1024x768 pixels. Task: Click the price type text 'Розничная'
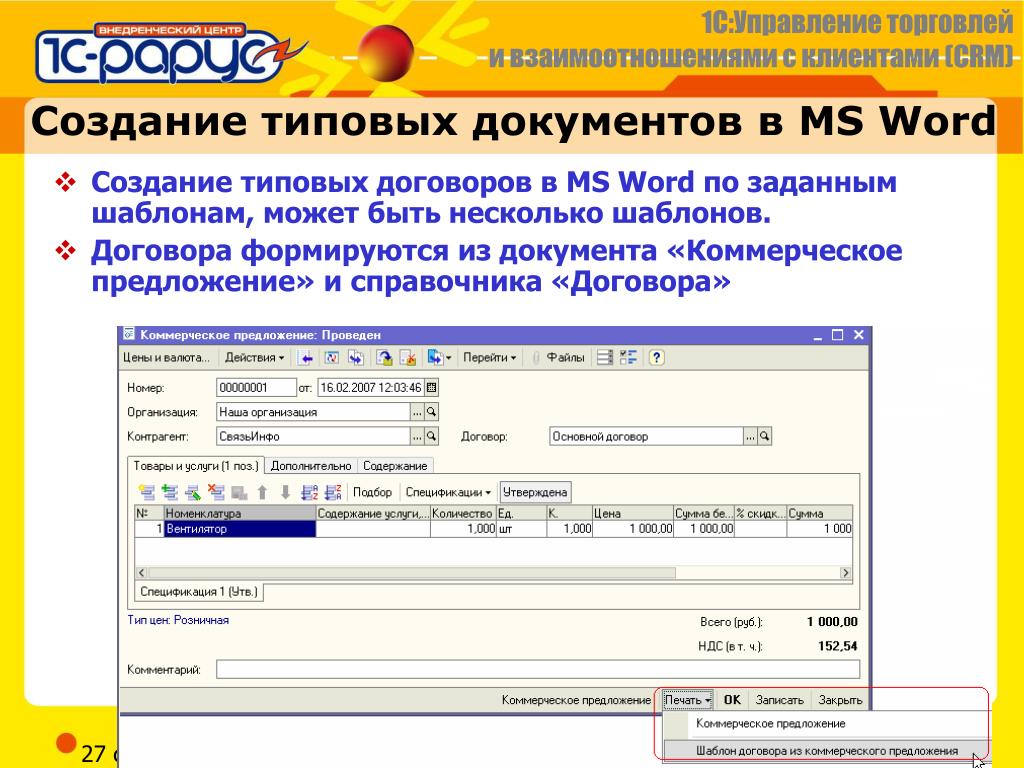201,620
